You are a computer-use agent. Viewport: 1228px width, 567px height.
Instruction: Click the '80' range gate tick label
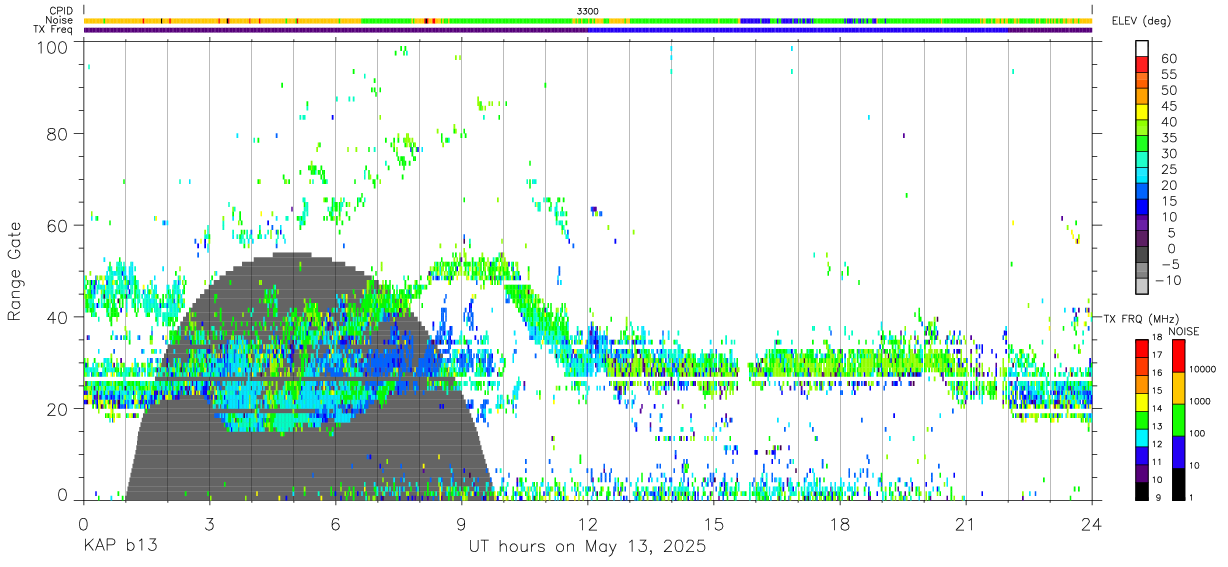point(58,133)
